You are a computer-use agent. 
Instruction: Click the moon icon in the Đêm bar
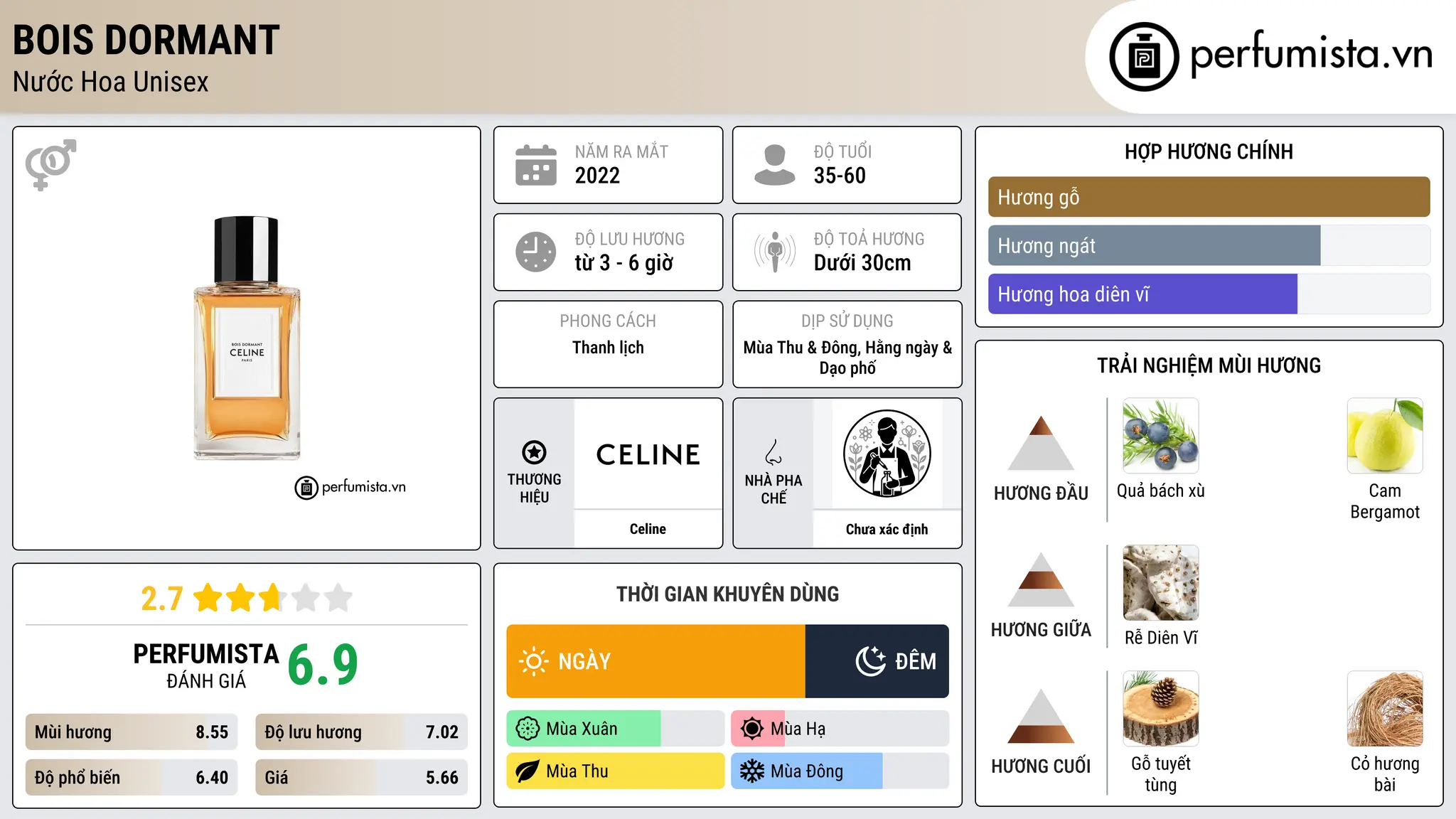tap(871, 661)
